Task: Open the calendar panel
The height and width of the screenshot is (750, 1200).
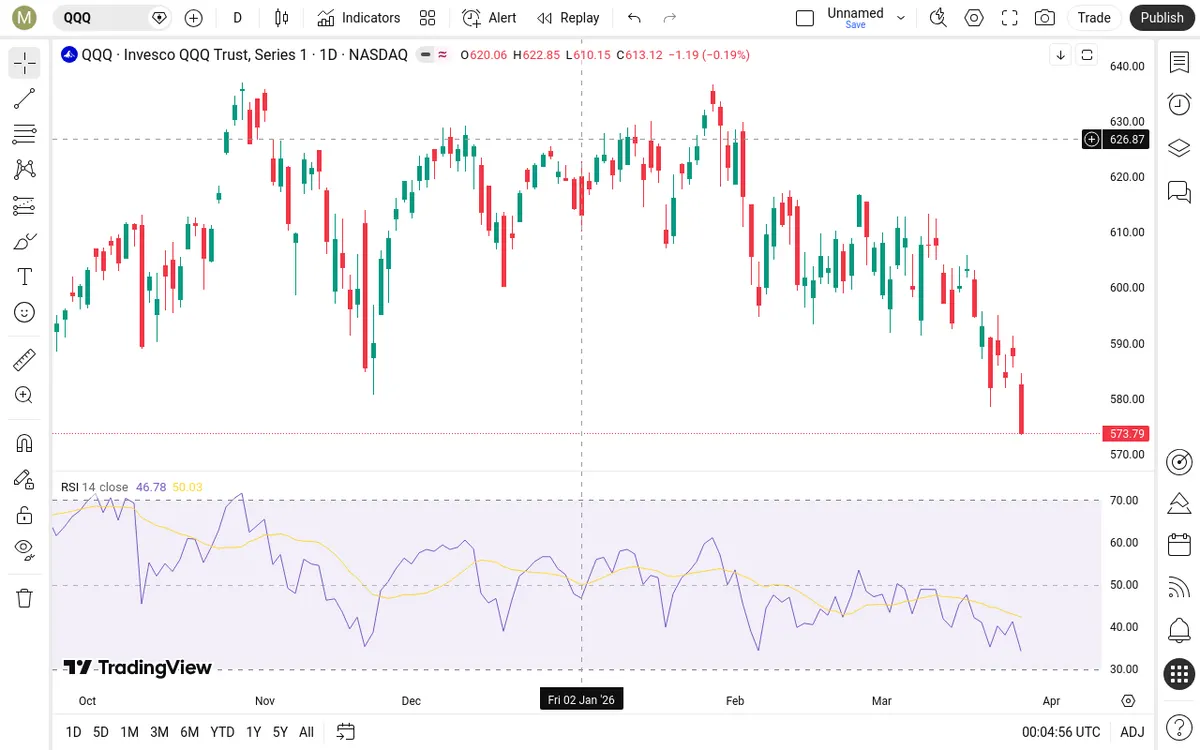Action: tap(1179, 545)
